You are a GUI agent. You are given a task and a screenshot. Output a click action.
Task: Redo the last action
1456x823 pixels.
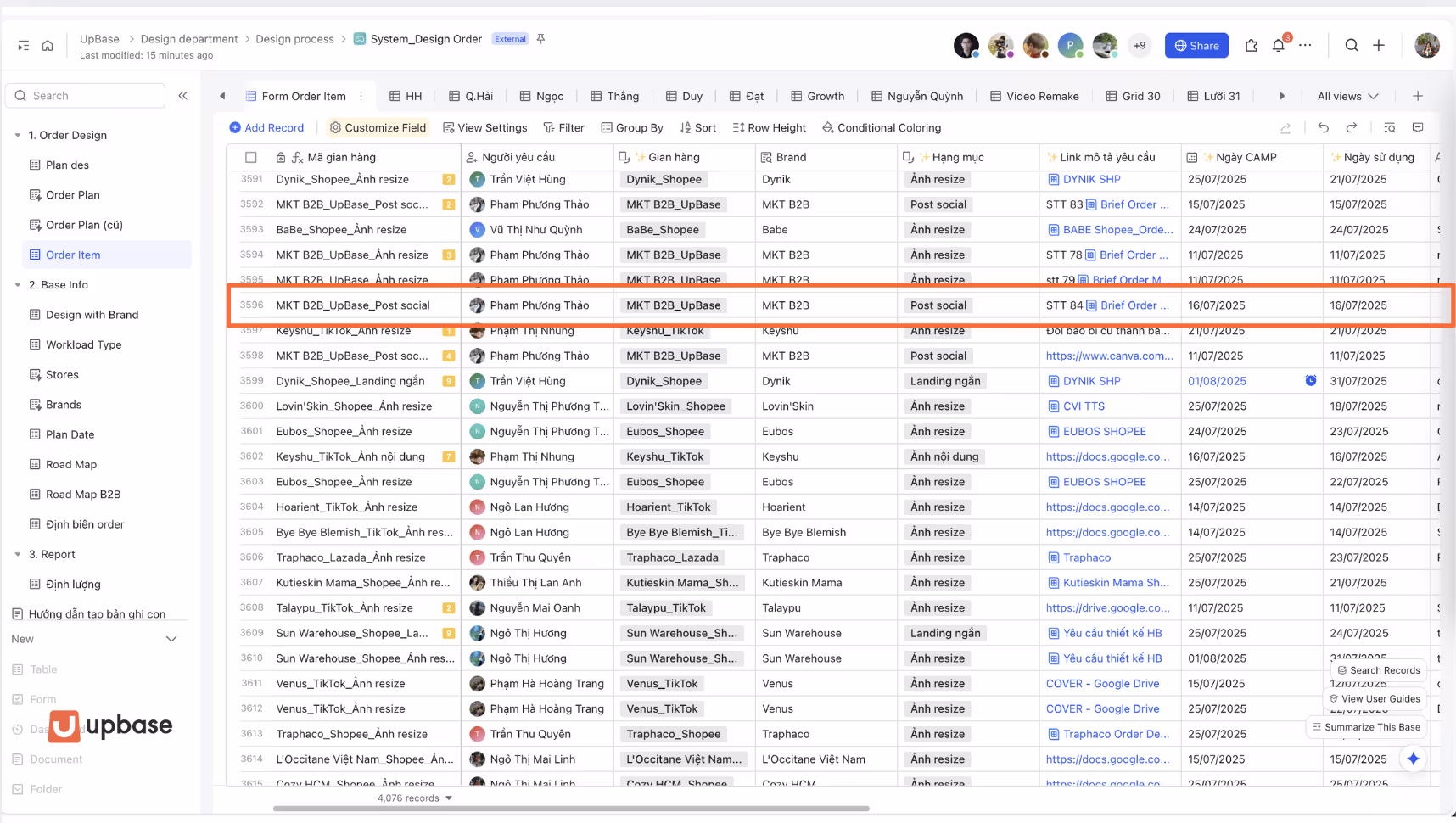tap(1351, 128)
